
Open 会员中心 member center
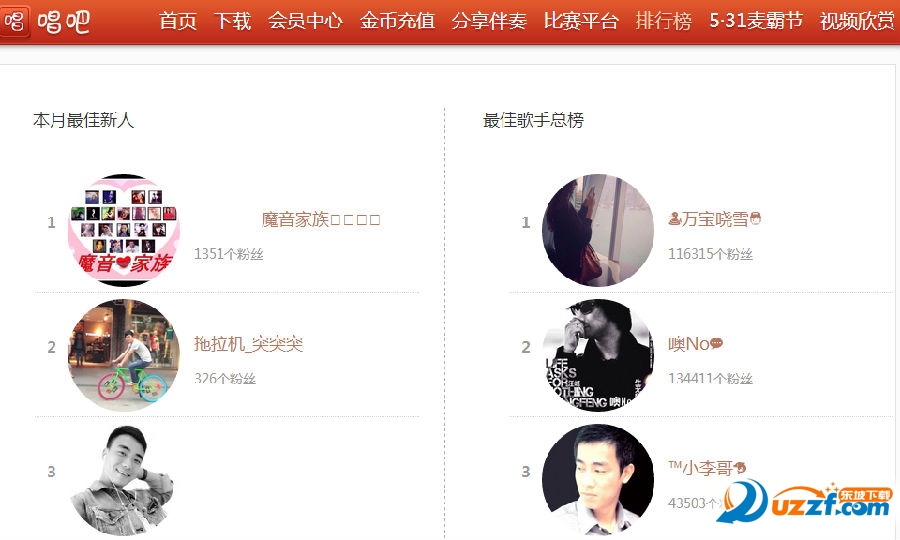(x=305, y=21)
